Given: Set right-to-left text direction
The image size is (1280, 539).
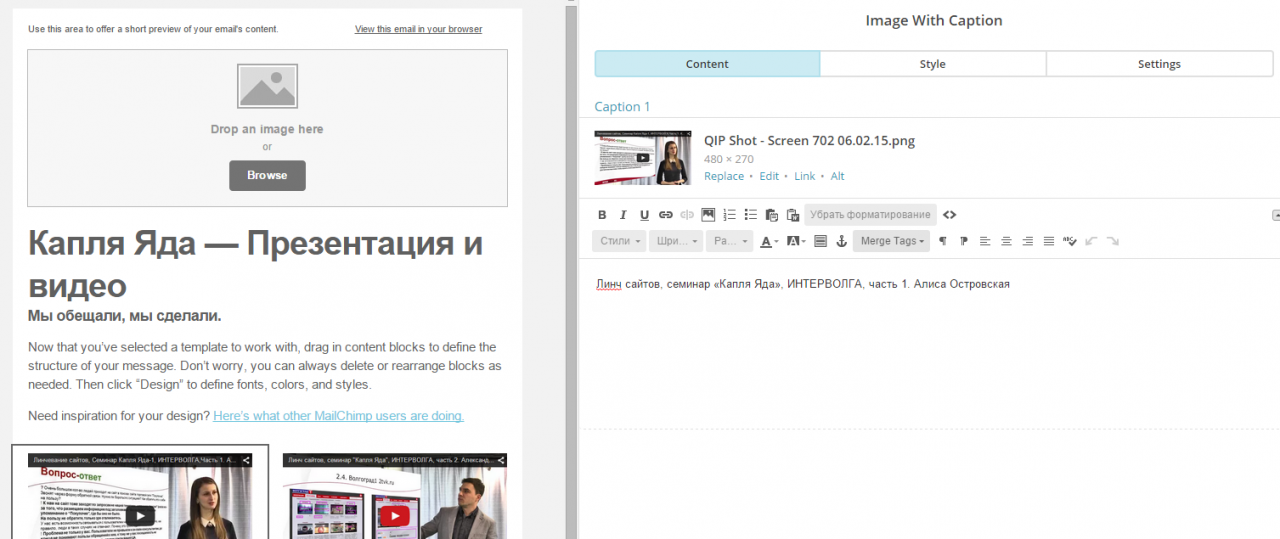Looking at the screenshot, I should [964, 241].
